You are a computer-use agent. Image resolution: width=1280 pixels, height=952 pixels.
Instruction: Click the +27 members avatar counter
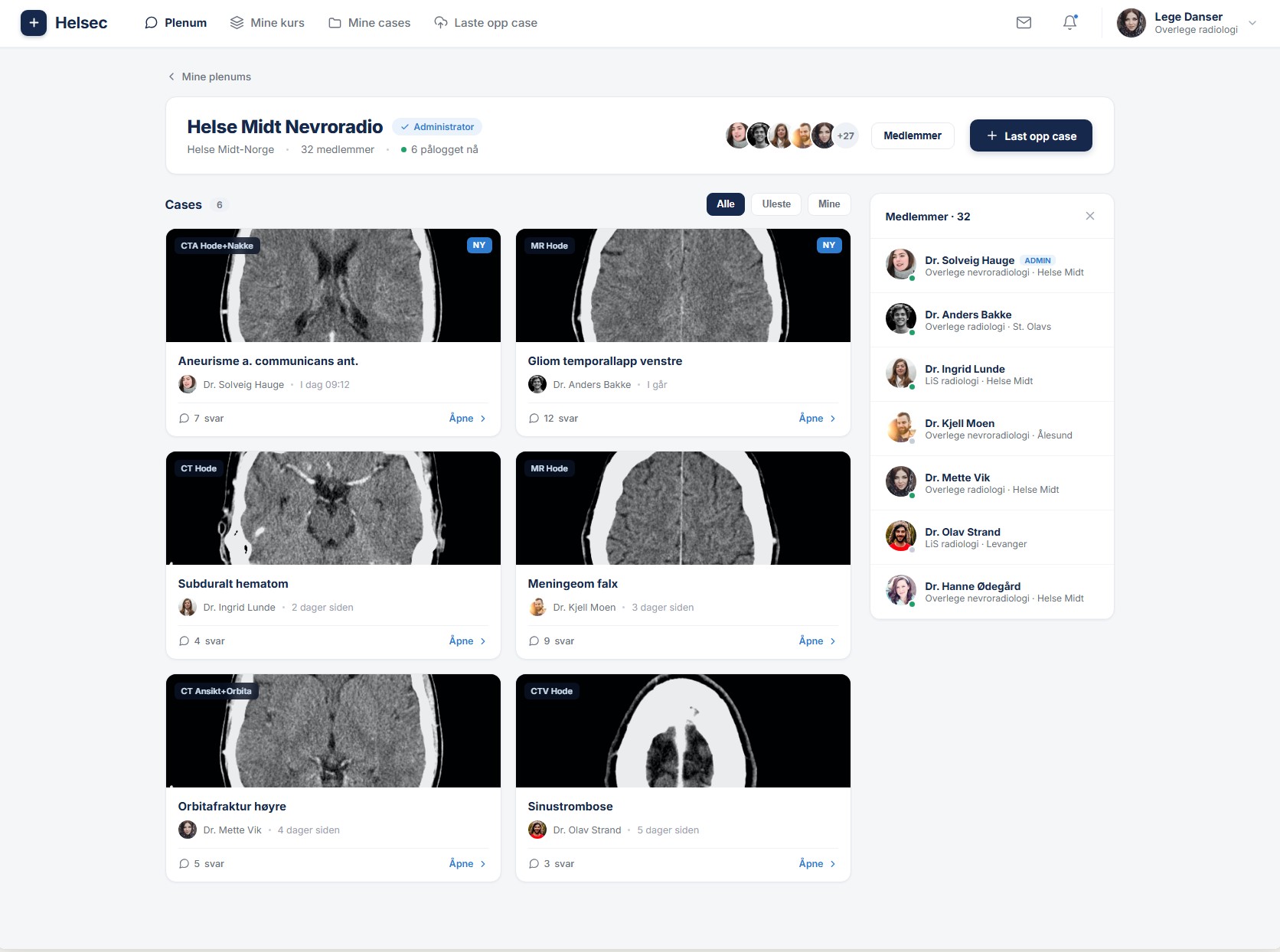pos(845,135)
